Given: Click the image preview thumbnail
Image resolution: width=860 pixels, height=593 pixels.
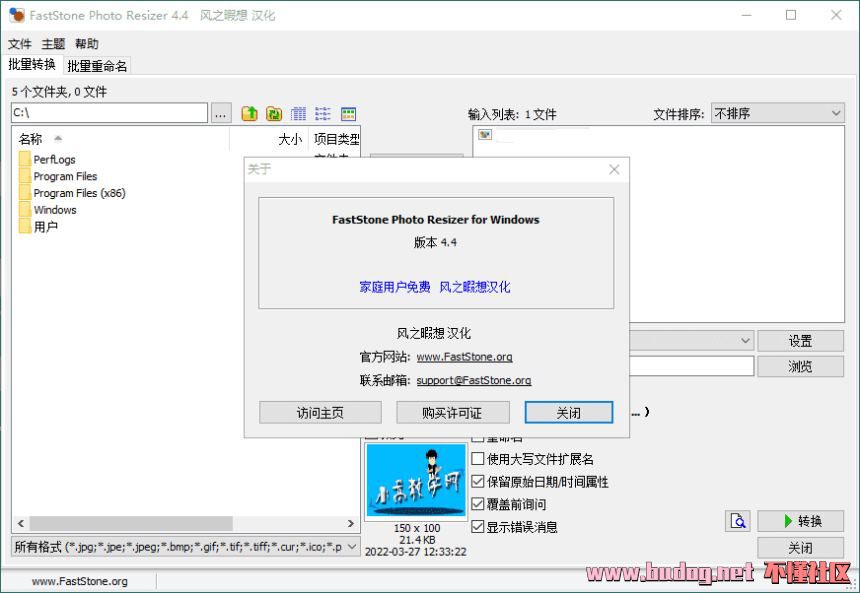Looking at the screenshot, I should [x=416, y=481].
